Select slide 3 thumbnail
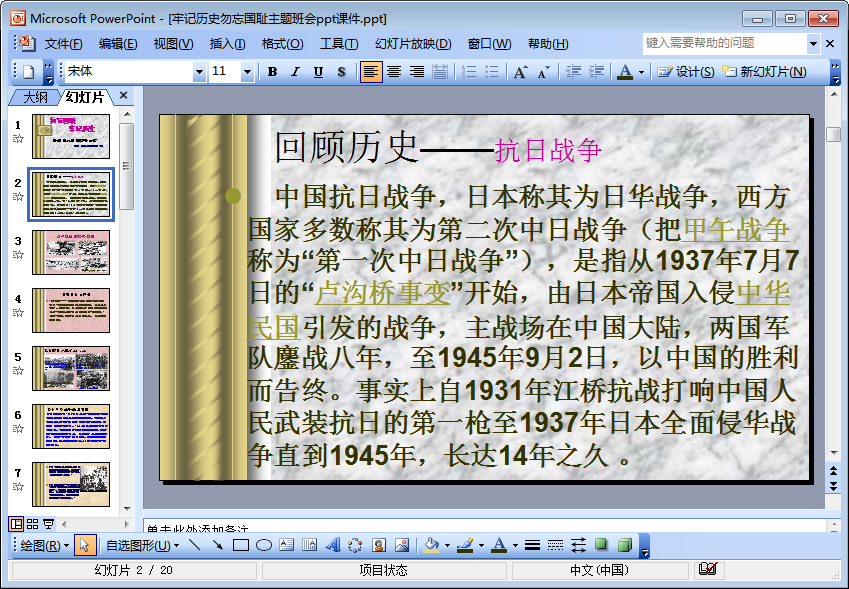Image resolution: width=849 pixels, height=589 pixels. [71, 252]
